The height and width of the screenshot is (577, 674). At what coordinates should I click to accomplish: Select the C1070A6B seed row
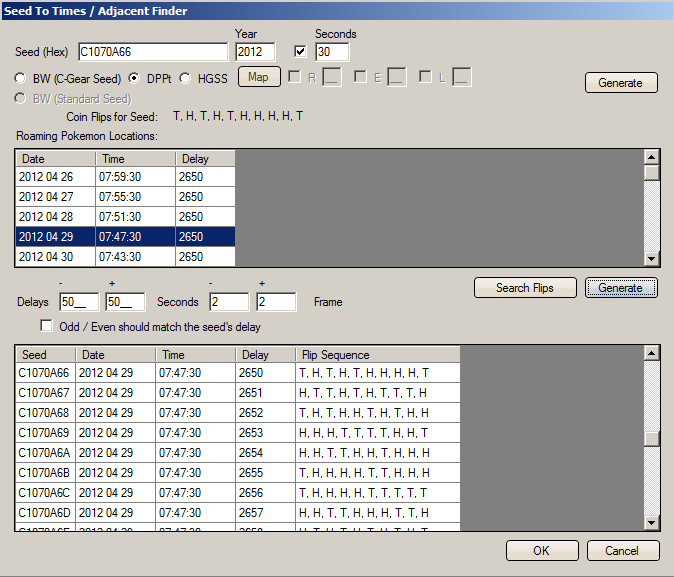click(238, 473)
